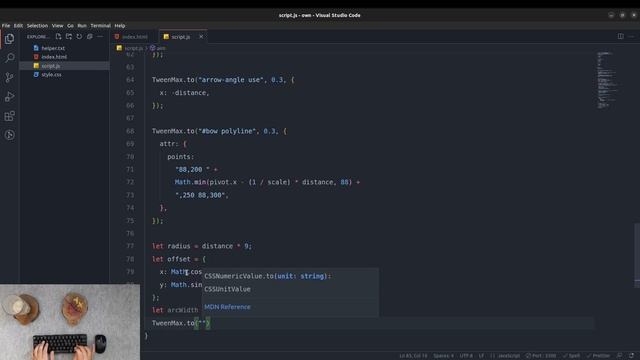Click inside the TweenMax.to("") quotes on the last line
The width and height of the screenshot is (640, 360).
pos(202,323)
